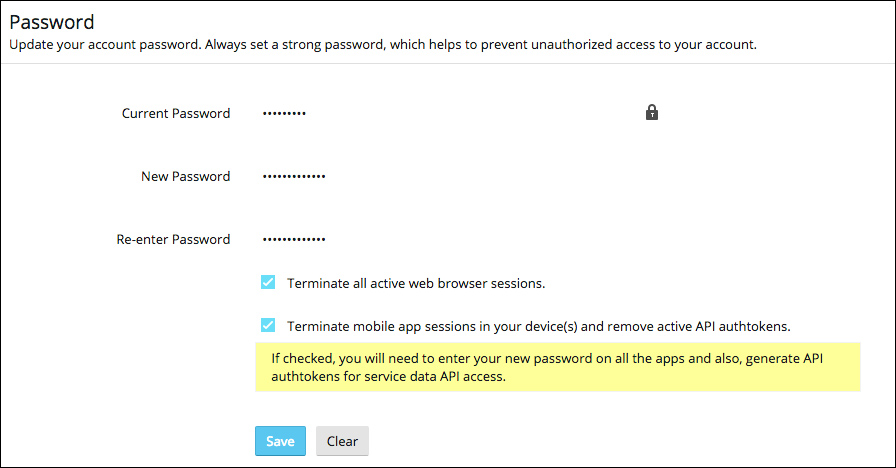
Task: Click the masked dots in Re-enter Password
Action: pyautogui.click(x=294, y=239)
